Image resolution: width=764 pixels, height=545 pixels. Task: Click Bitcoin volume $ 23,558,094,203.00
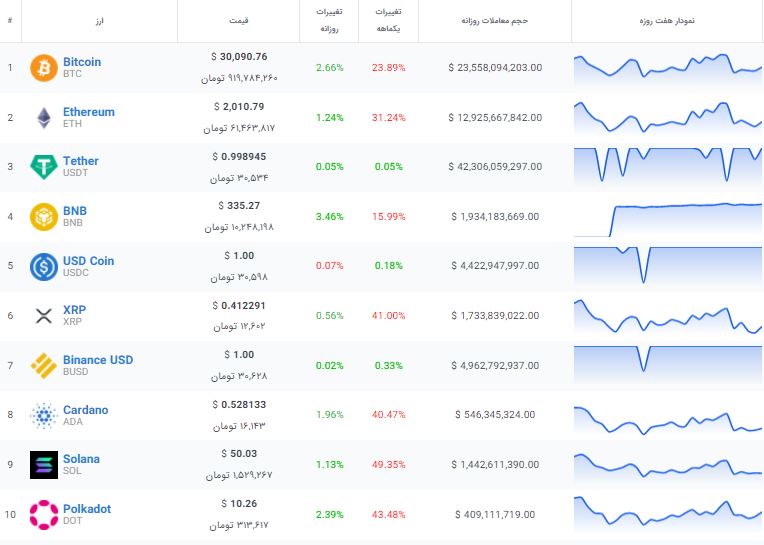(x=495, y=68)
